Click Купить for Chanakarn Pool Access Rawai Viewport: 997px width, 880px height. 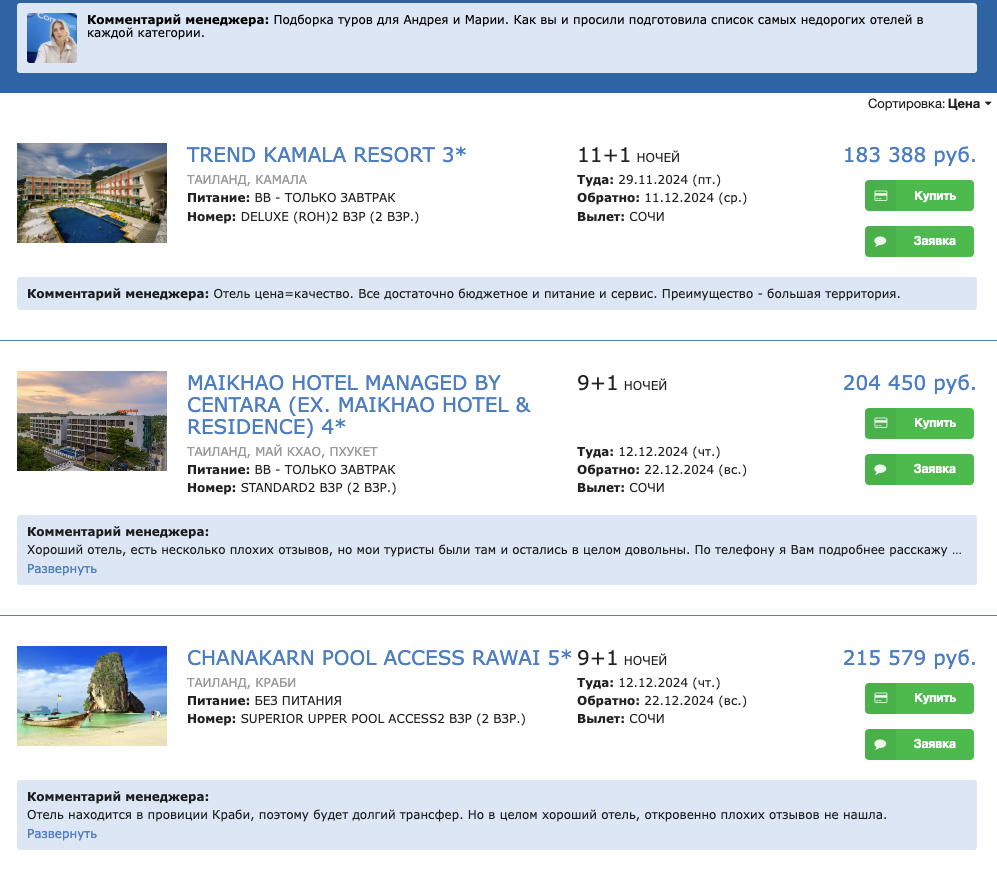pos(919,698)
